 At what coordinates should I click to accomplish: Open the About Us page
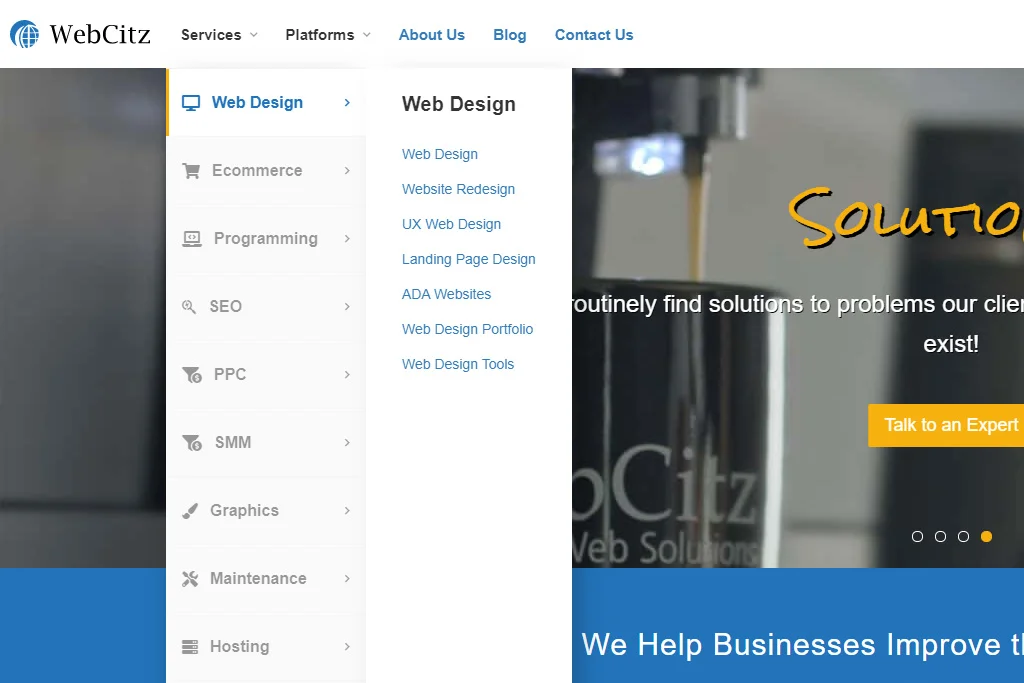click(432, 35)
